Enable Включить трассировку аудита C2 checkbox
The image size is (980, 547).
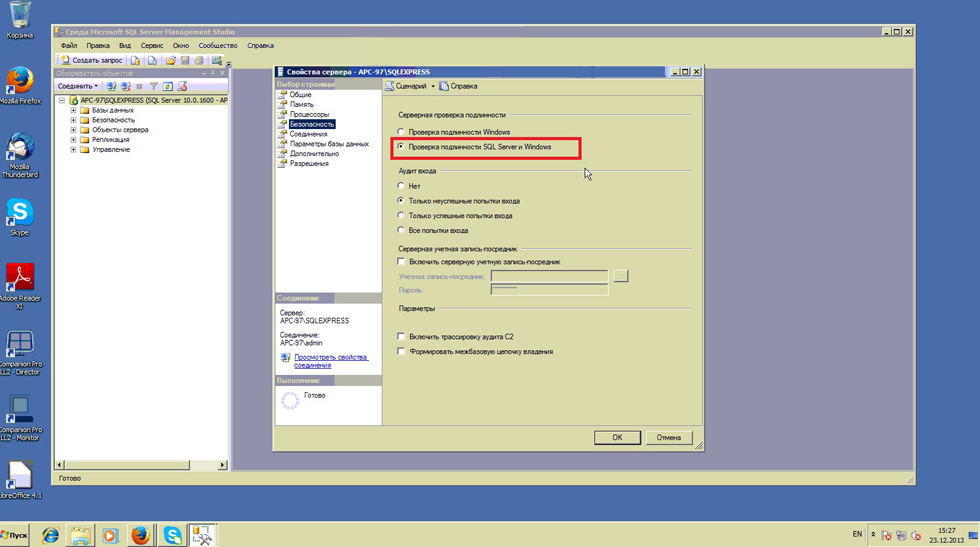(x=402, y=337)
